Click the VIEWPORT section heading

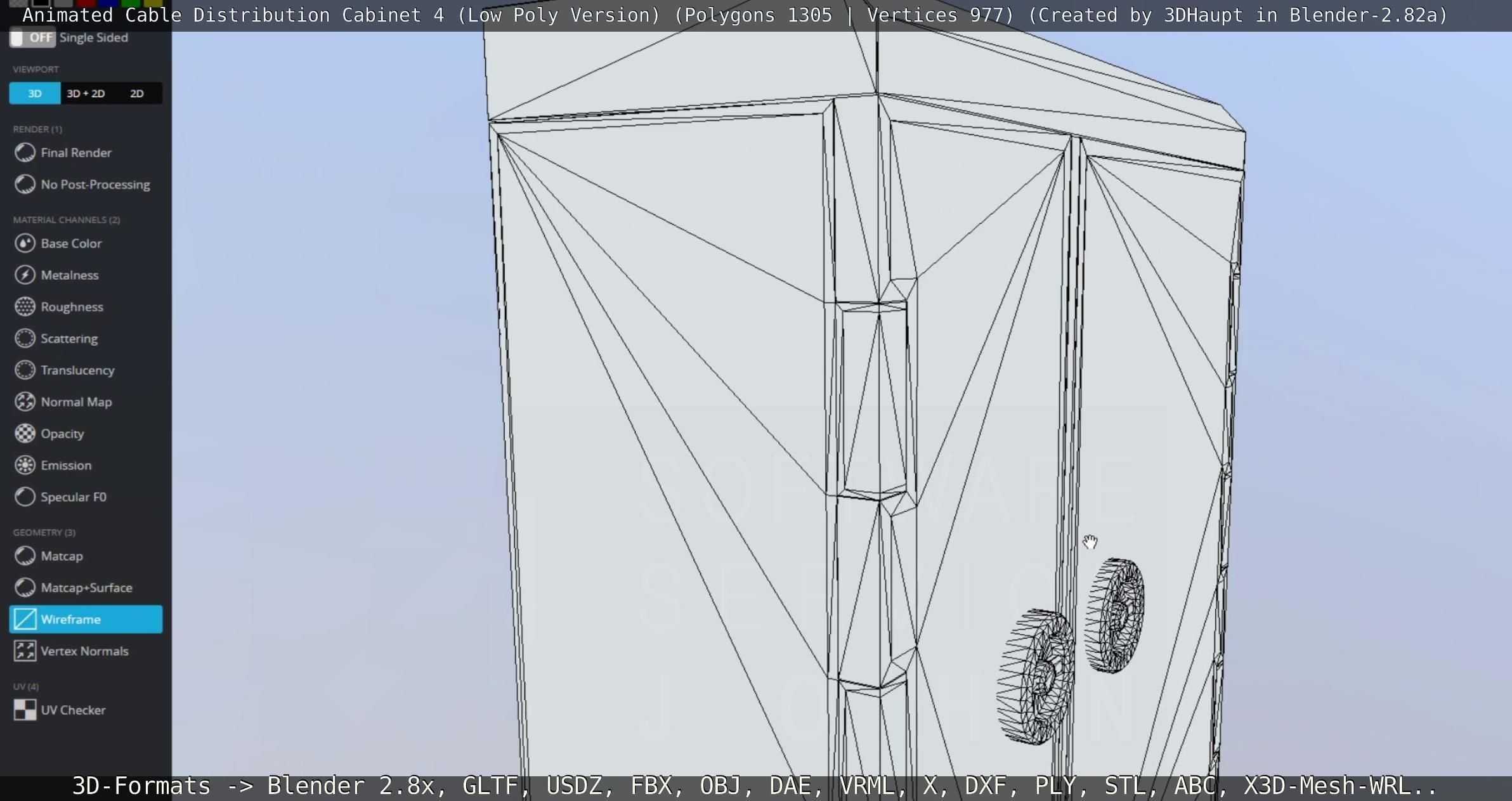click(36, 69)
